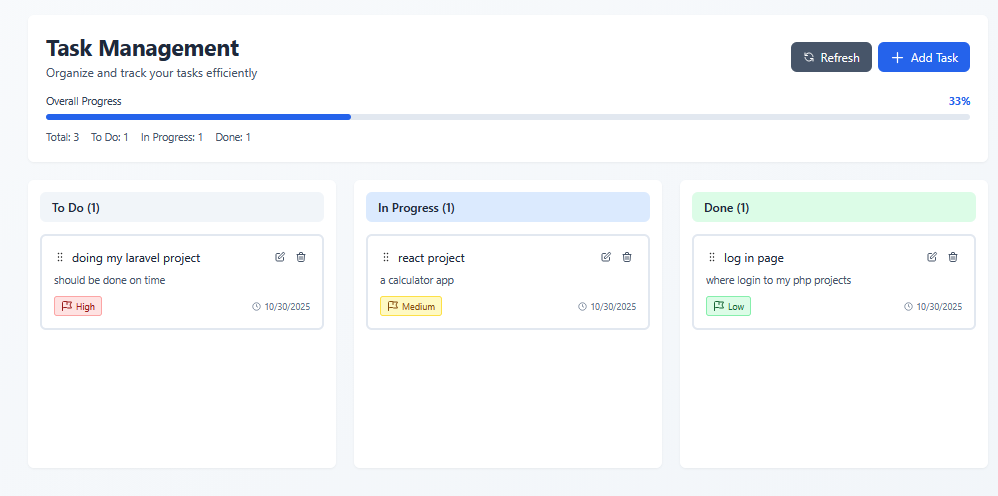The width and height of the screenshot is (998, 496).
Task: Click drag handle on react project card
Action: pos(386,258)
